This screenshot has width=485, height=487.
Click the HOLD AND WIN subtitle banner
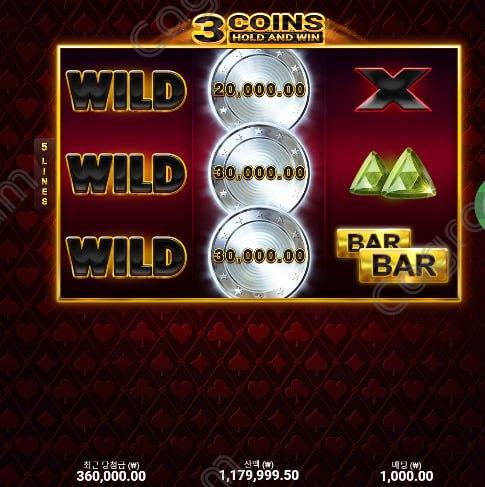tap(276, 37)
